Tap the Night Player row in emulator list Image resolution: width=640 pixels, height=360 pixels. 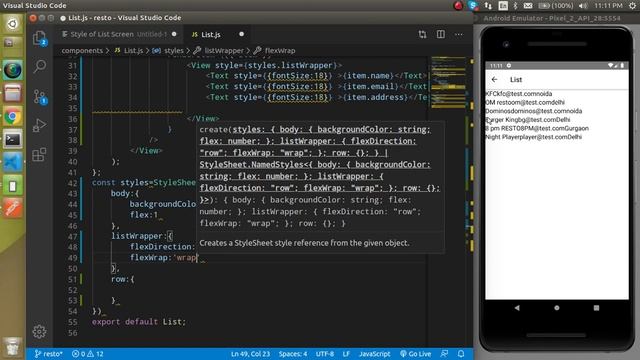click(x=533, y=137)
